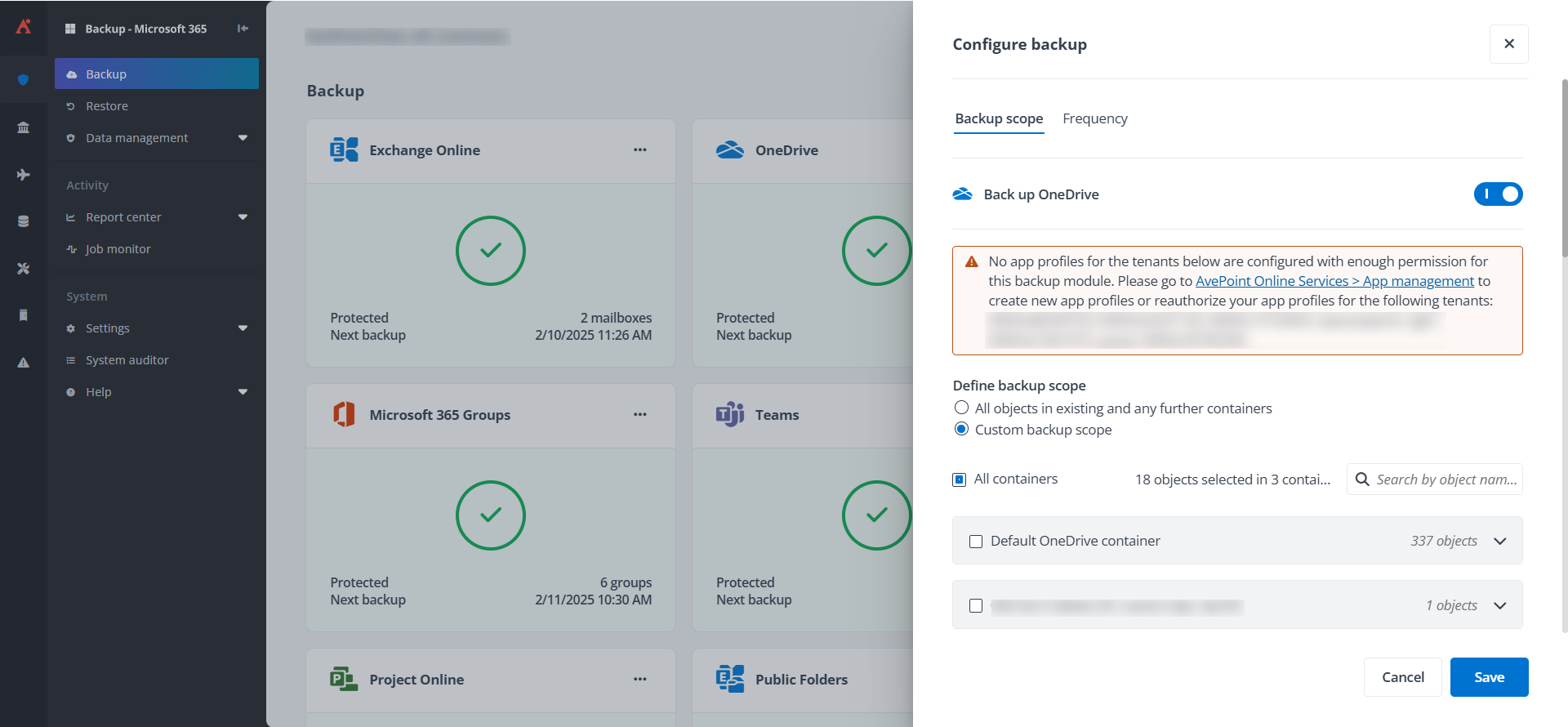
Task: Click the Exchange Online card icon
Action: coord(344,150)
